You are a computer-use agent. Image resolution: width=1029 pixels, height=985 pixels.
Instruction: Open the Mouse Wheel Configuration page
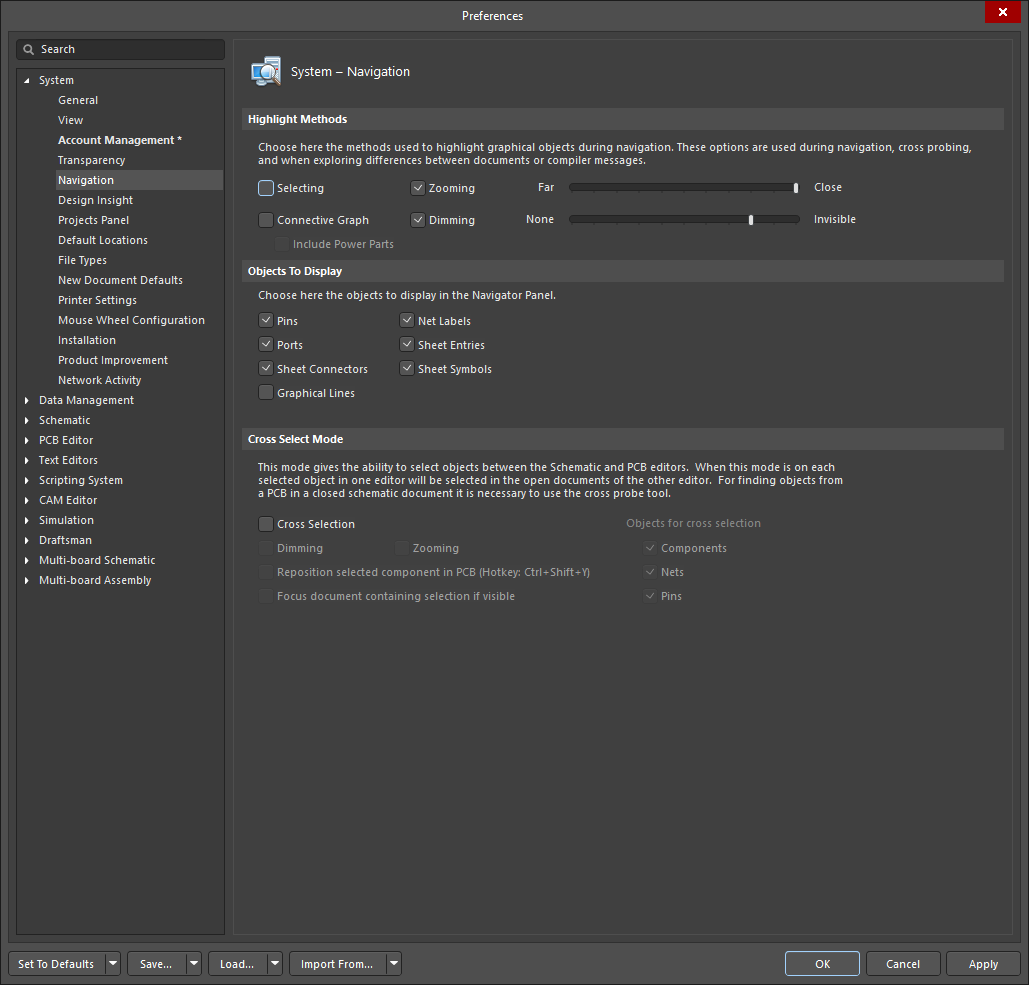(x=131, y=320)
